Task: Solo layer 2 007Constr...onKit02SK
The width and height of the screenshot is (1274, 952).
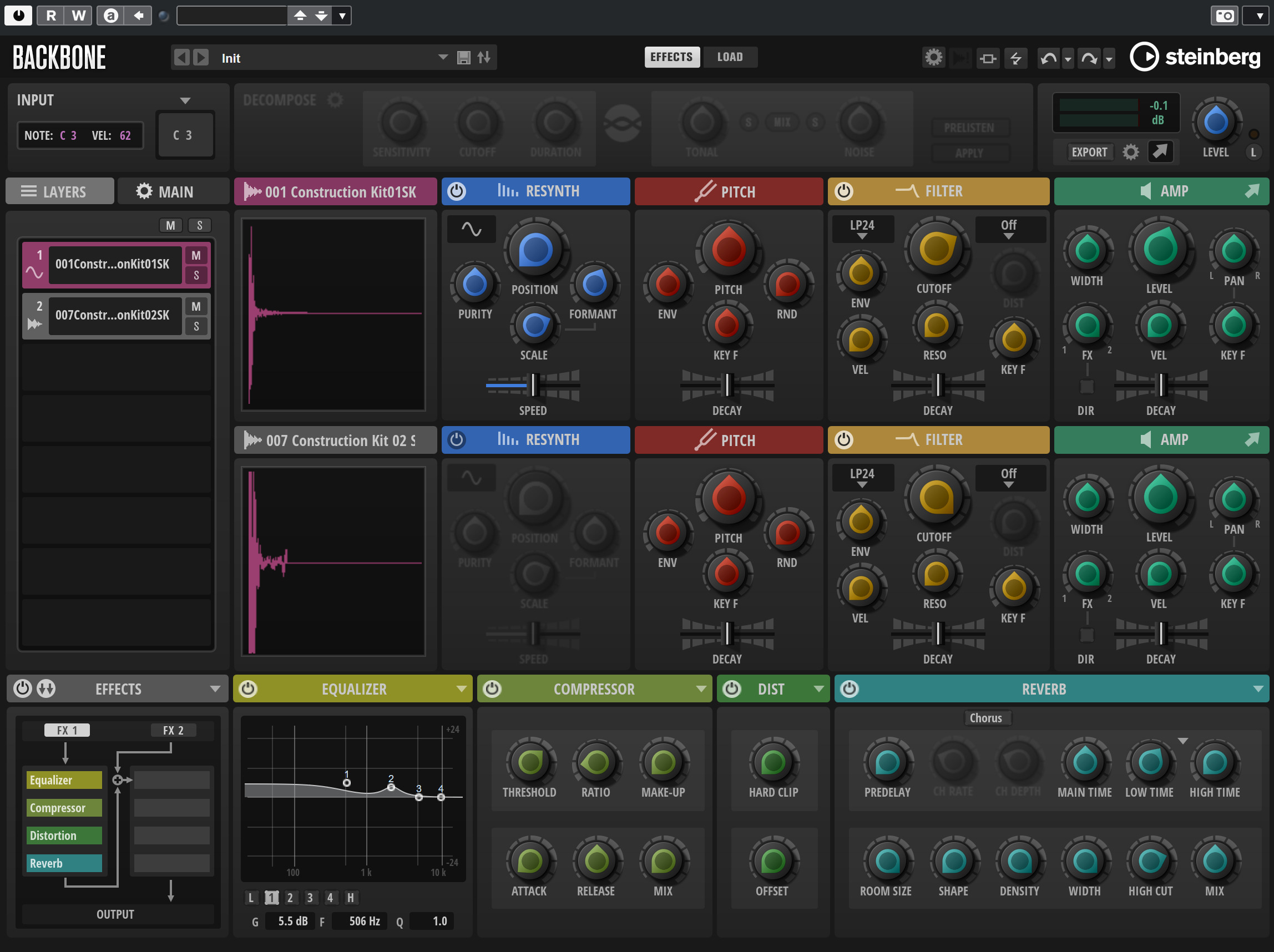Action: [196, 326]
